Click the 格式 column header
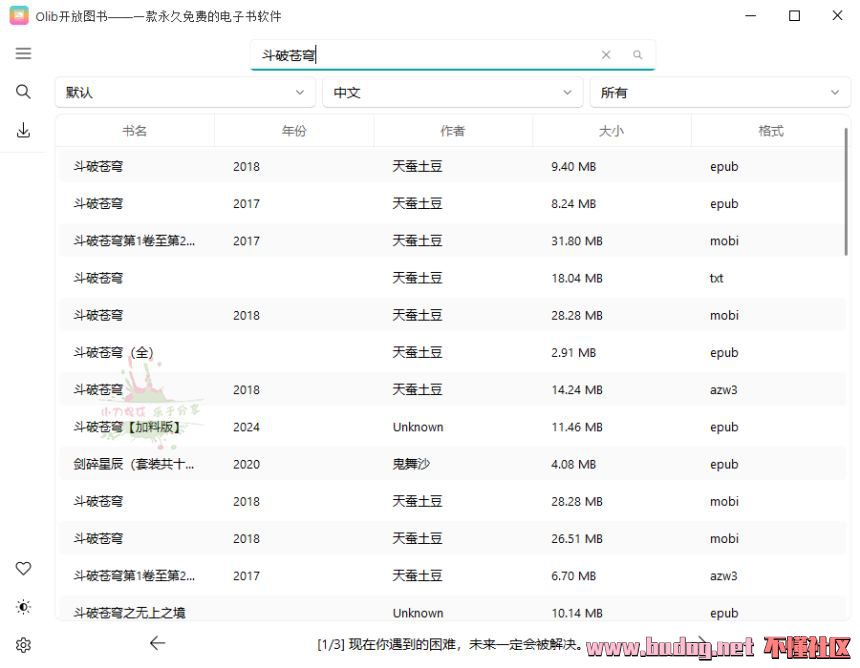The image size is (860, 668). click(771, 131)
